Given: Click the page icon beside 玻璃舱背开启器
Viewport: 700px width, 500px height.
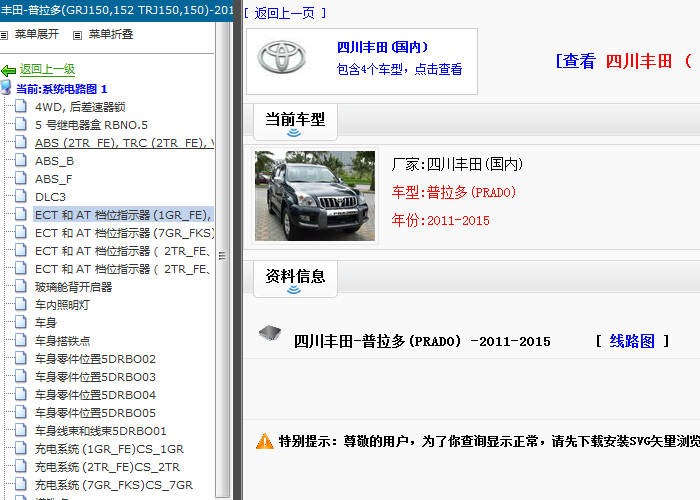Looking at the screenshot, I should pos(21,287).
